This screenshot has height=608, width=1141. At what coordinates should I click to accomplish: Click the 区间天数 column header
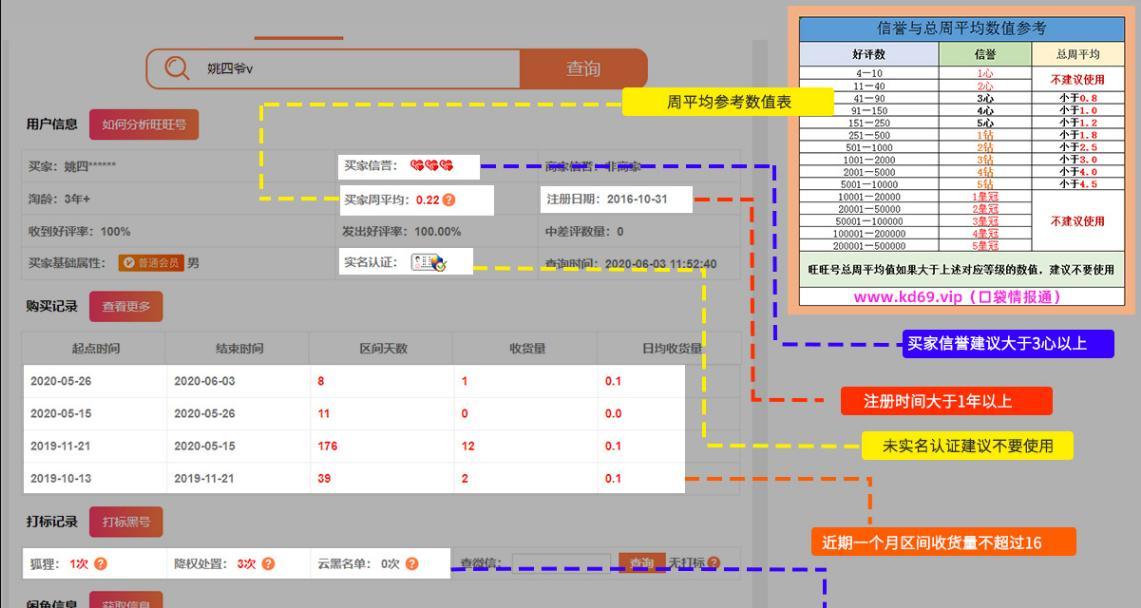pyautogui.click(x=383, y=348)
